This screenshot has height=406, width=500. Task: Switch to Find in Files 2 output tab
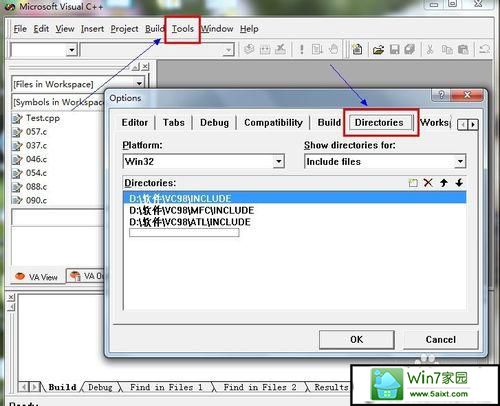pos(260,387)
